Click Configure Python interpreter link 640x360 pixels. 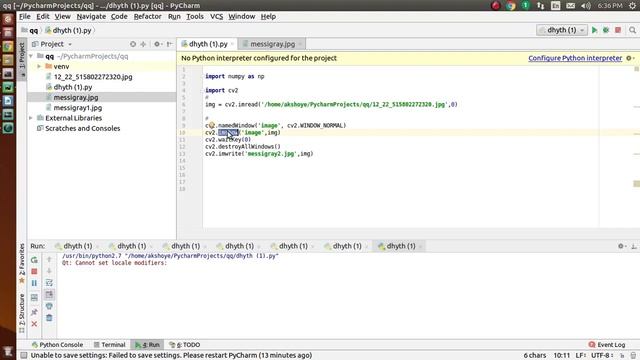575,58
